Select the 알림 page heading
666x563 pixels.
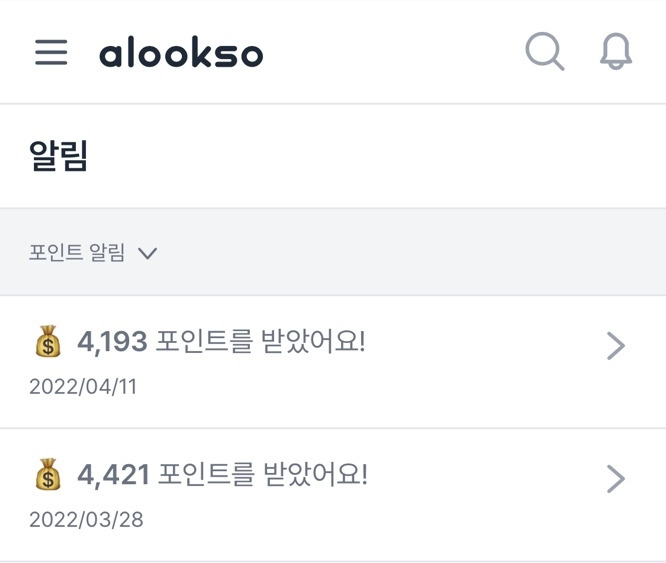pyautogui.click(x=59, y=157)
